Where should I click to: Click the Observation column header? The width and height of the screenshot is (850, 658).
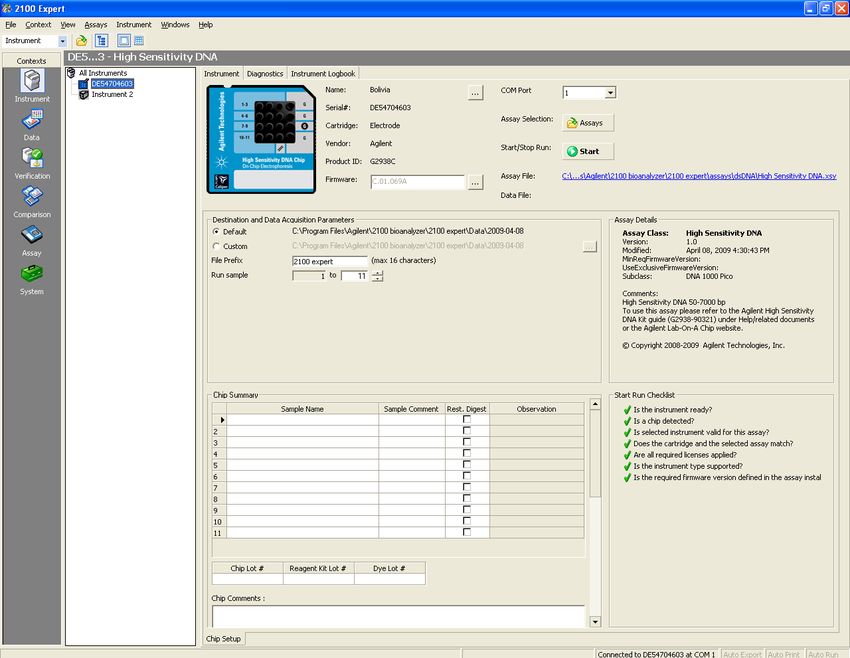(536, 409)
